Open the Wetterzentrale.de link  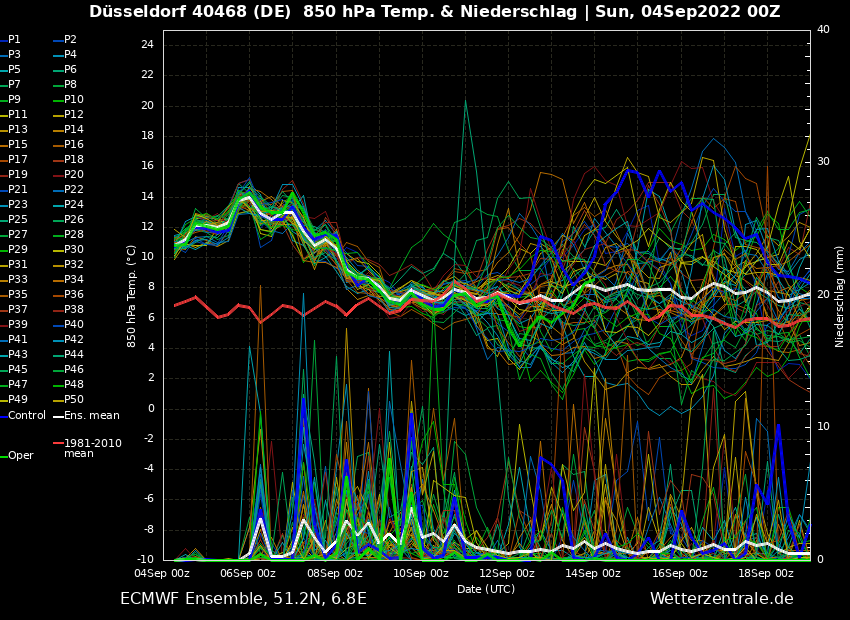721,599
